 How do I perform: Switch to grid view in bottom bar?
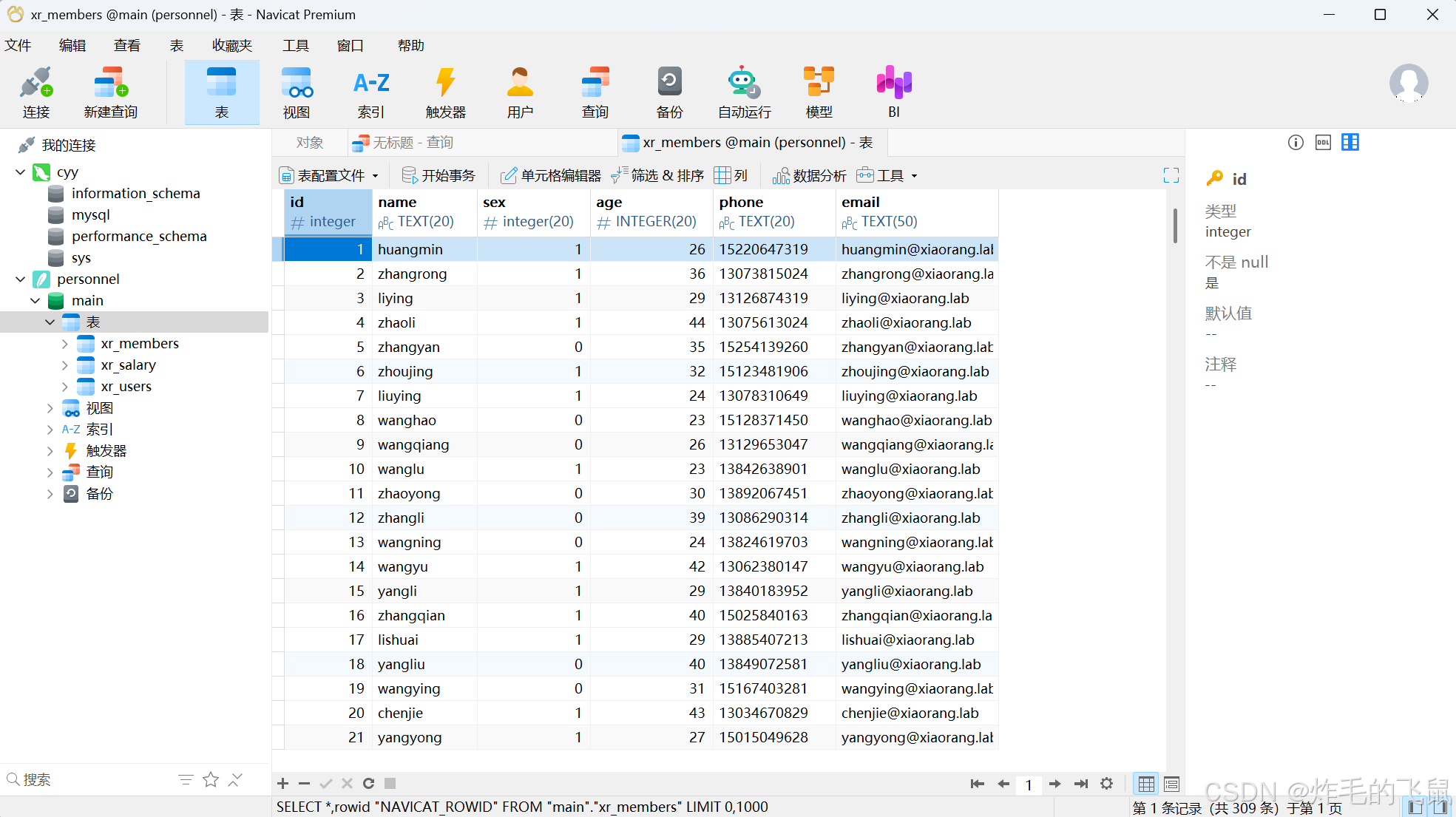(x=1146, y=784)
